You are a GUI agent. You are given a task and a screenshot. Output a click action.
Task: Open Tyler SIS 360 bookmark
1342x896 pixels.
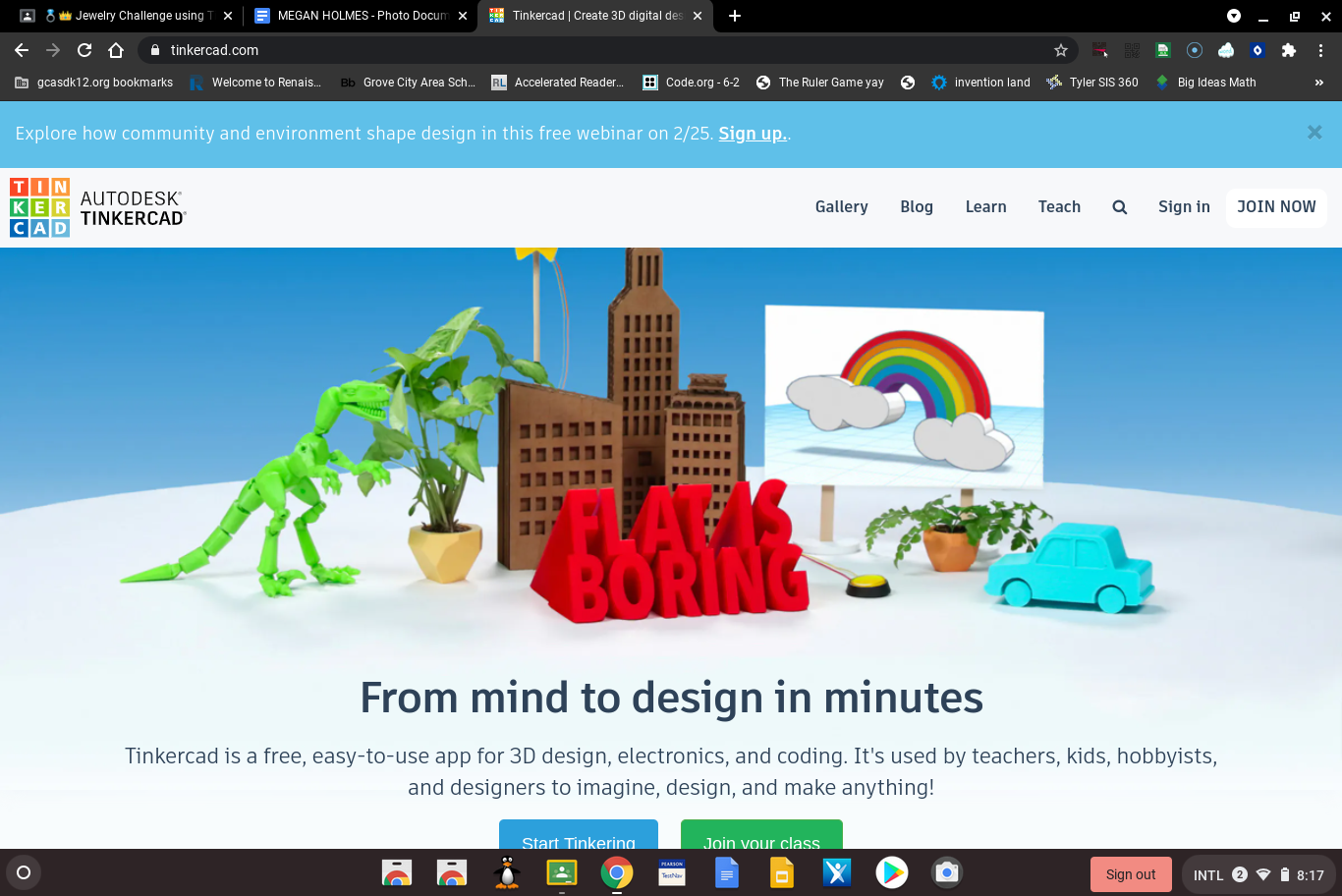point(1092,83)
